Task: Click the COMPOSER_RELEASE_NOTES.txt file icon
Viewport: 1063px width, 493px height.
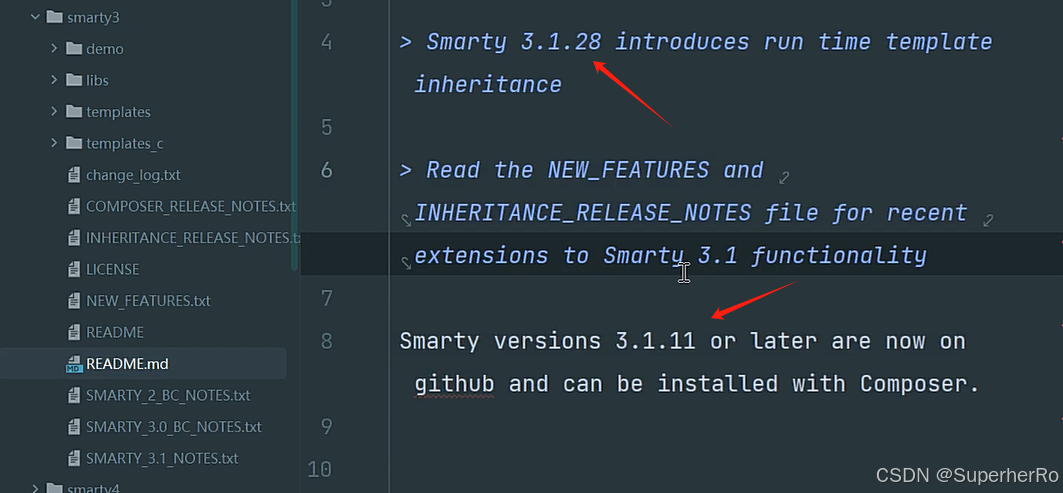Action: [74, 206]
